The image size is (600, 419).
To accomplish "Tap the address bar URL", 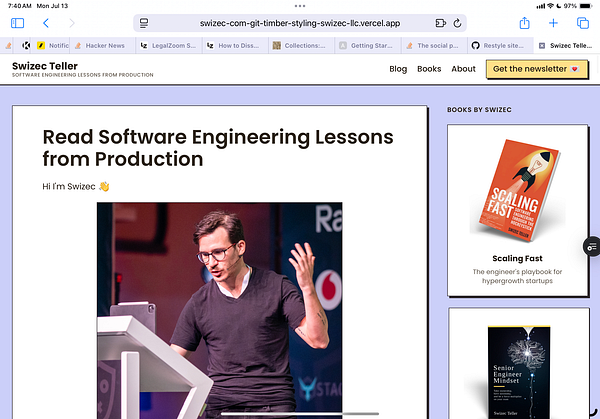I will (x=300, y=23).
